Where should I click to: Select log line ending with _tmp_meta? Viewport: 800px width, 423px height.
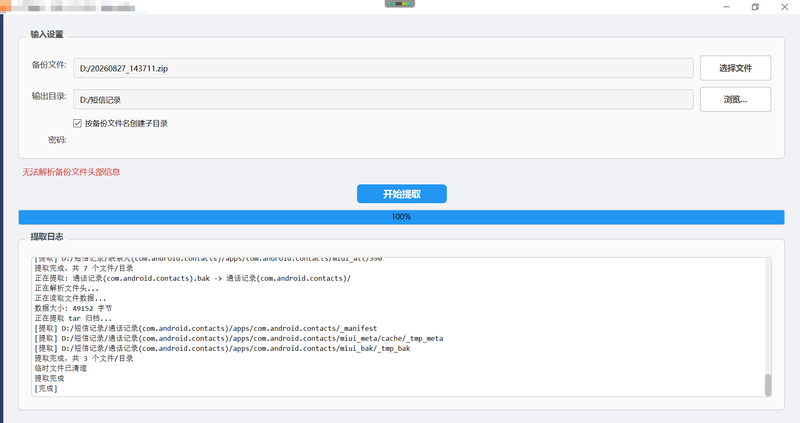click(239, 338)
